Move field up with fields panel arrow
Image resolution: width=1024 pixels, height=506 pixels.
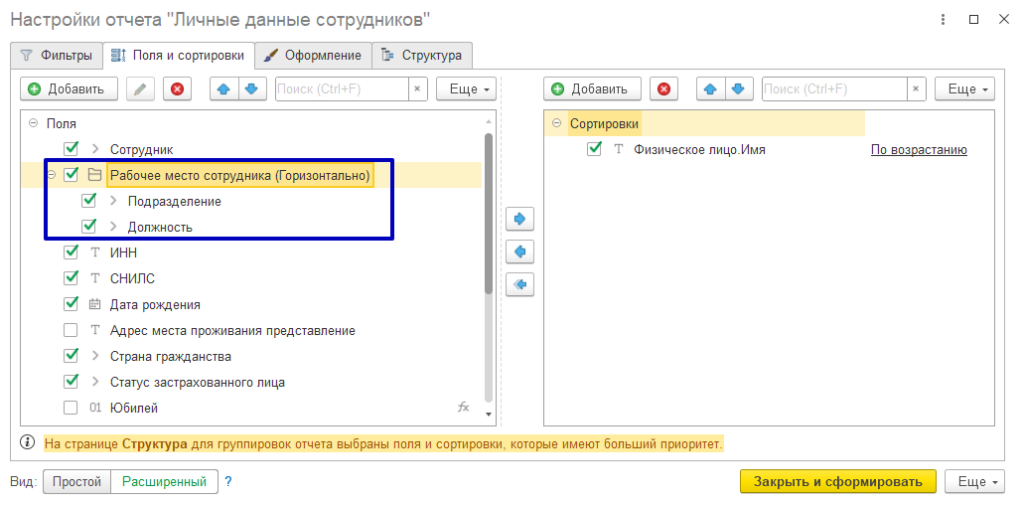click(224, 89)
